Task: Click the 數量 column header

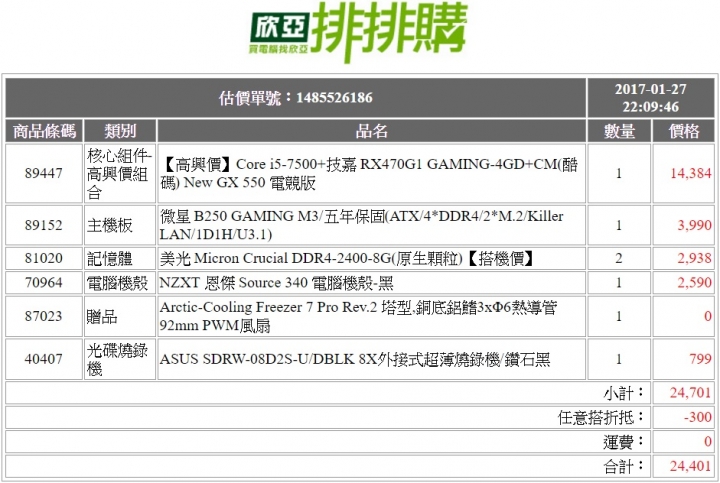Action: [x=619, y=131]
